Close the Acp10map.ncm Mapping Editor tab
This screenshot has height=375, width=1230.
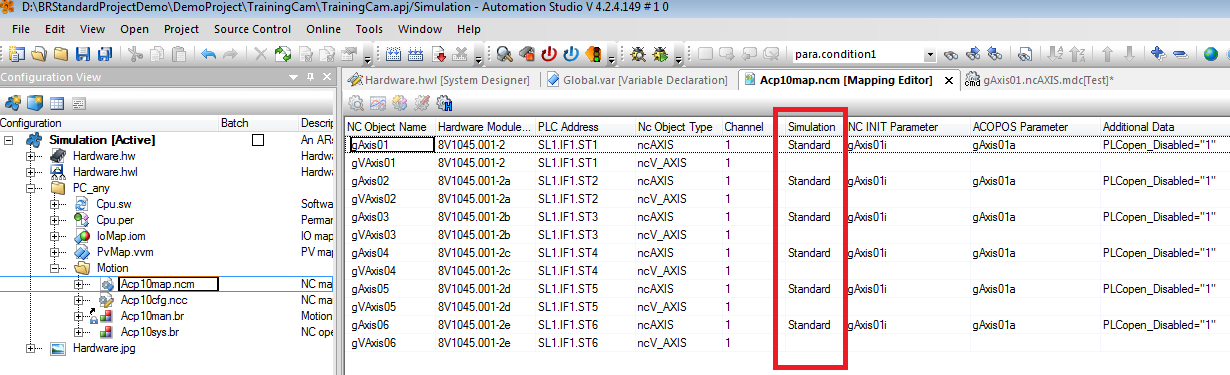pyautogui.click(x=949, y=81)
